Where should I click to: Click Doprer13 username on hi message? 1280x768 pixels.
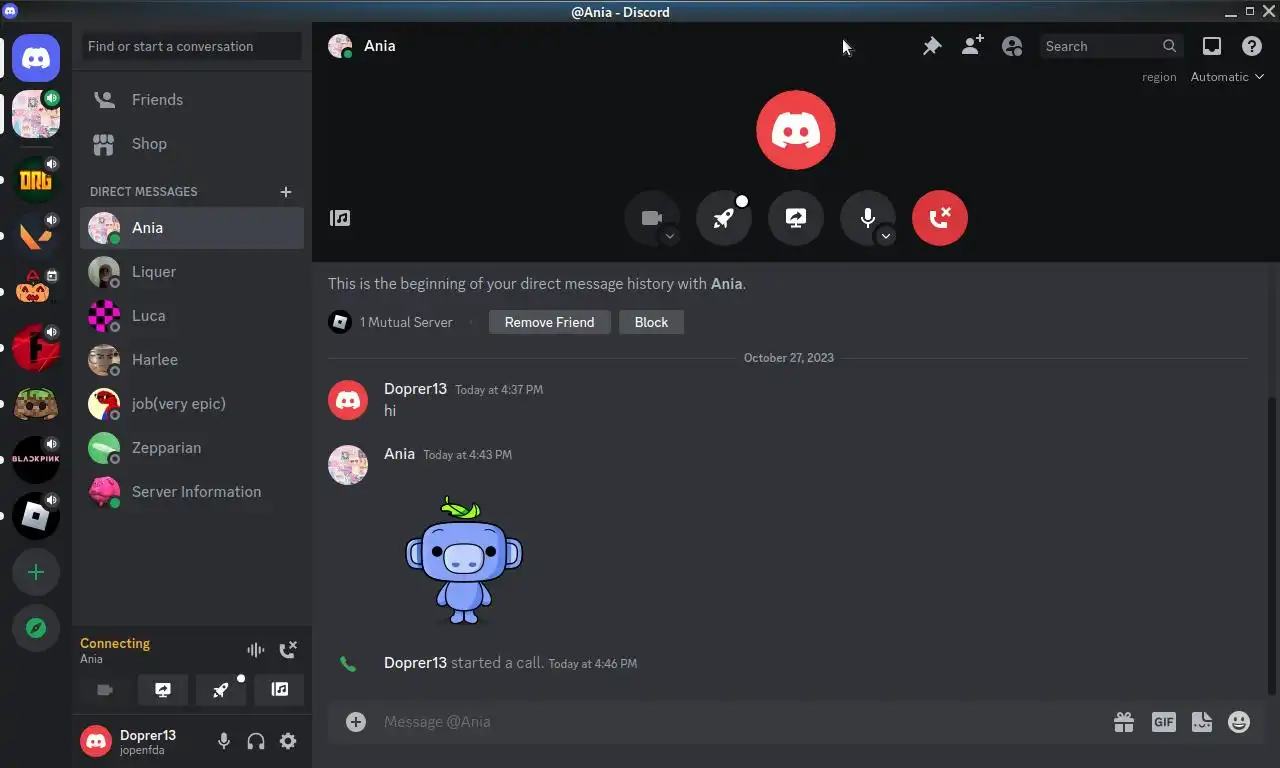pos(415,388)
